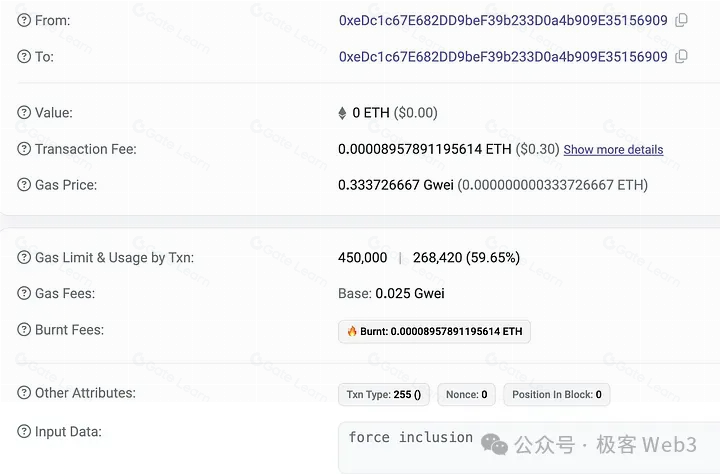Open the To address link
720x474 pixels.
(503, 56)
